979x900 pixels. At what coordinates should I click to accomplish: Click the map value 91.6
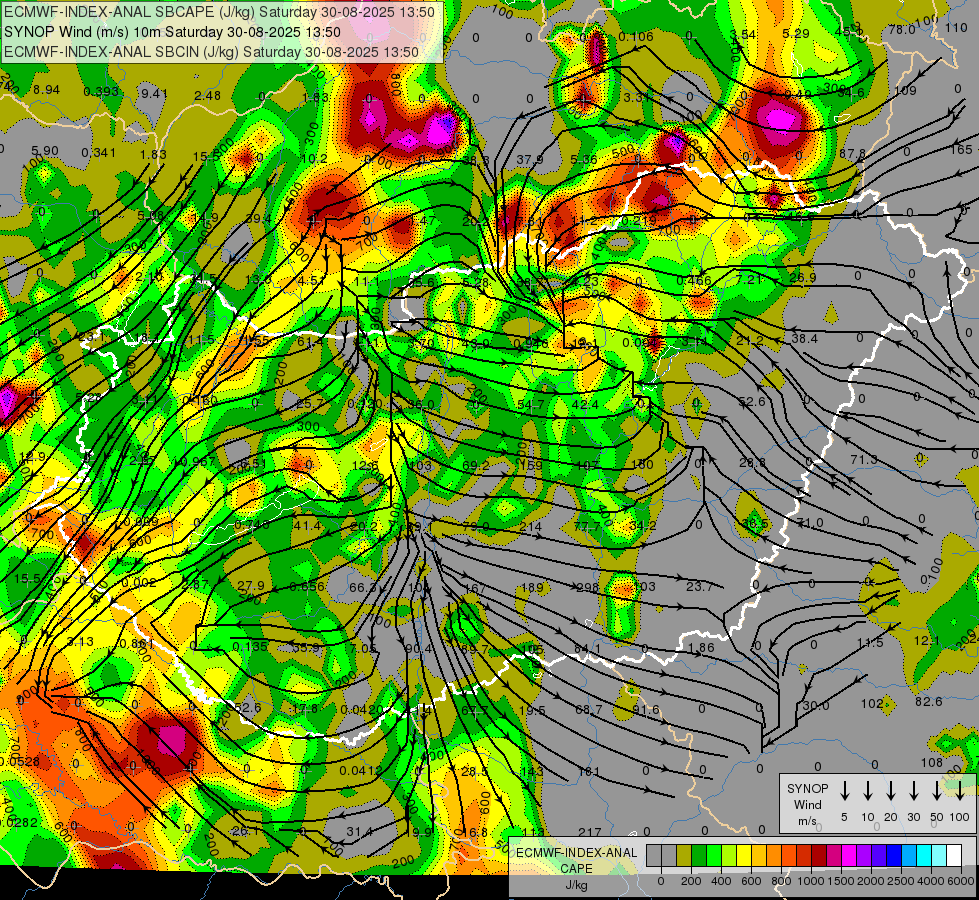(646, 710)
